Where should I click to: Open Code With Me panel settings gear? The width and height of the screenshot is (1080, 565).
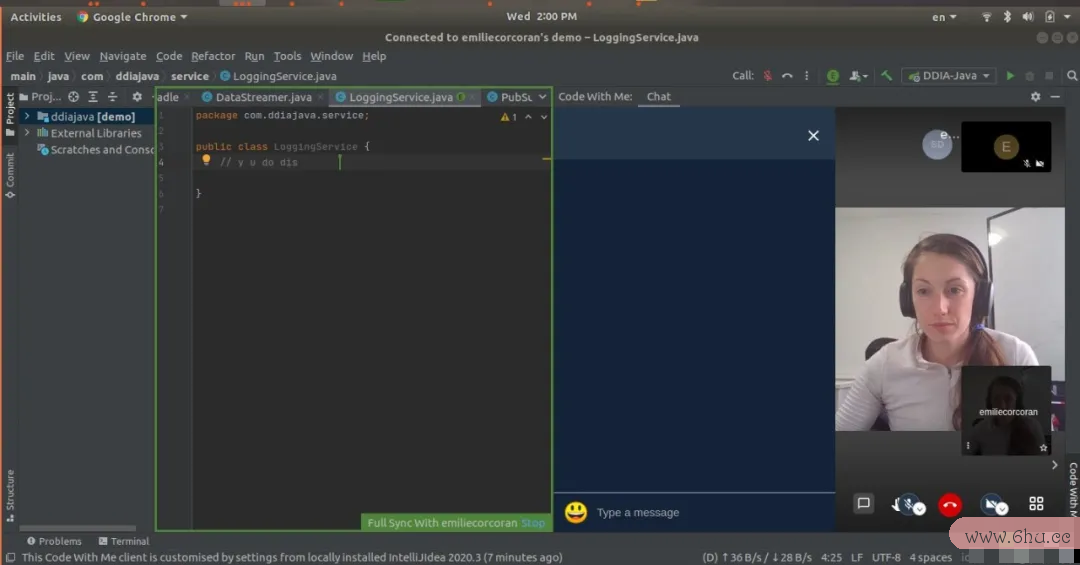coord(1035,96)
